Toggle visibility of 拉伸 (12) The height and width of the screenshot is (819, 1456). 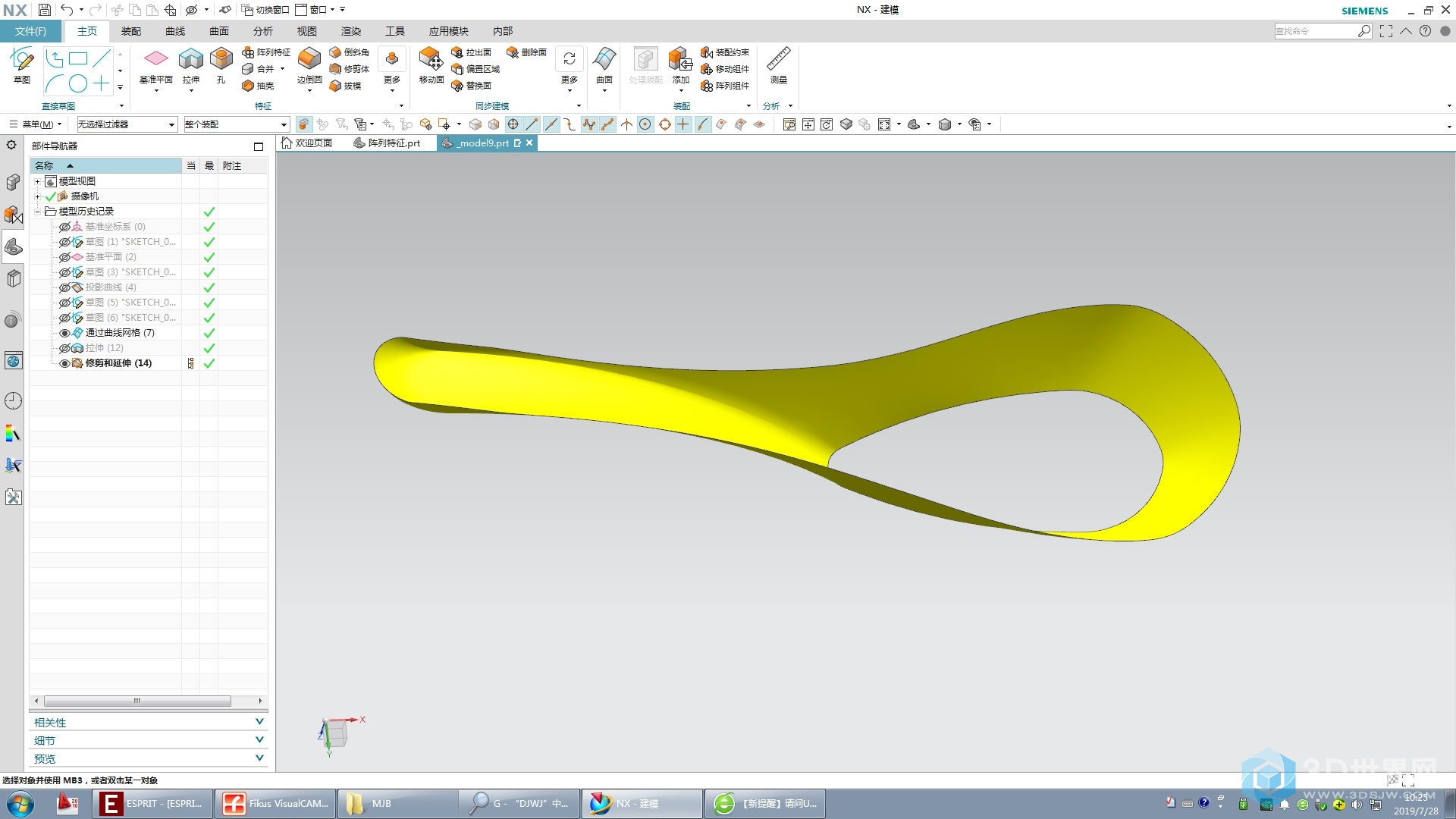[x=64, y=348]
